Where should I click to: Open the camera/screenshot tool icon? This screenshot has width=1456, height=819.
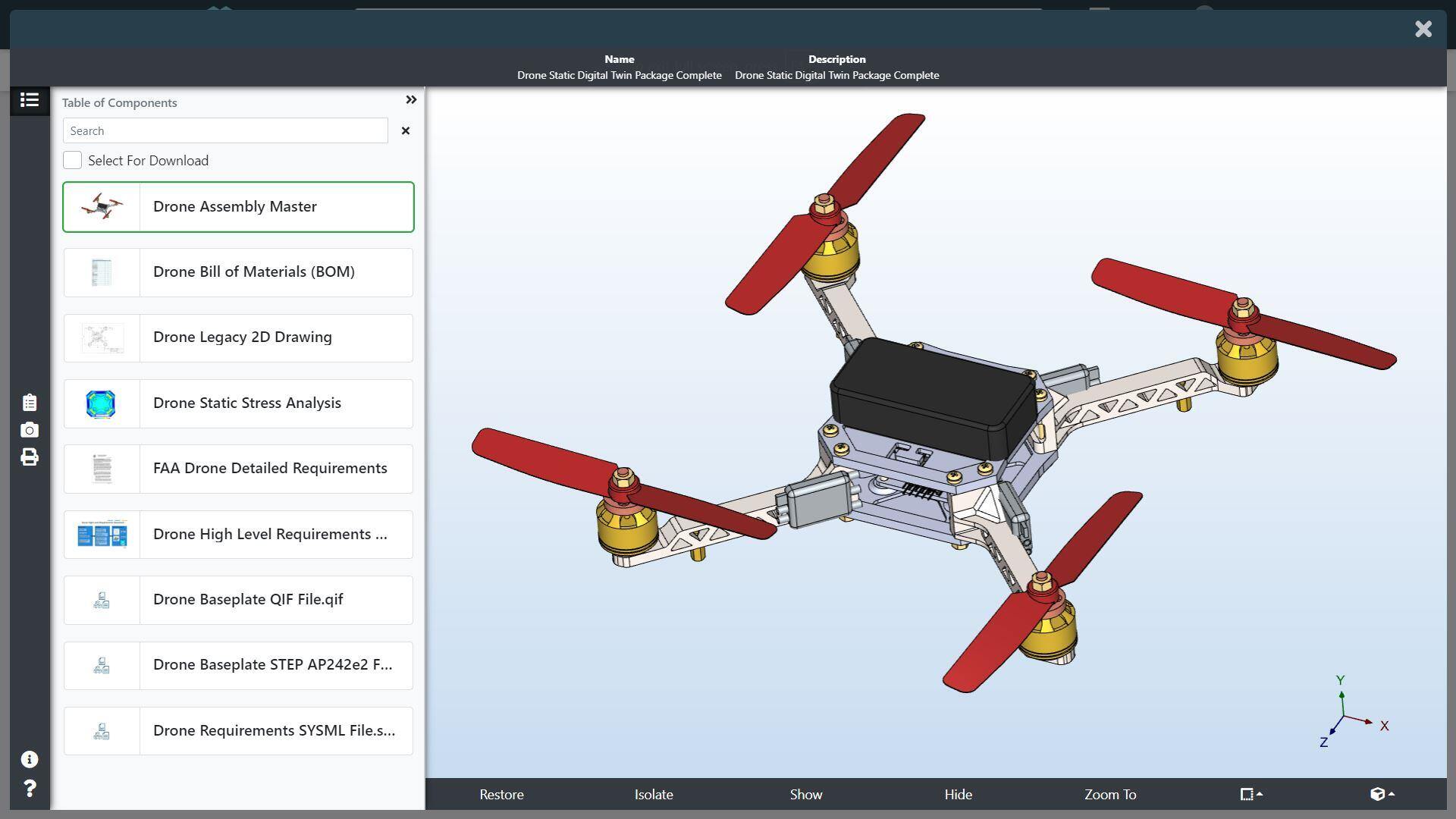[x=29, y=430]
